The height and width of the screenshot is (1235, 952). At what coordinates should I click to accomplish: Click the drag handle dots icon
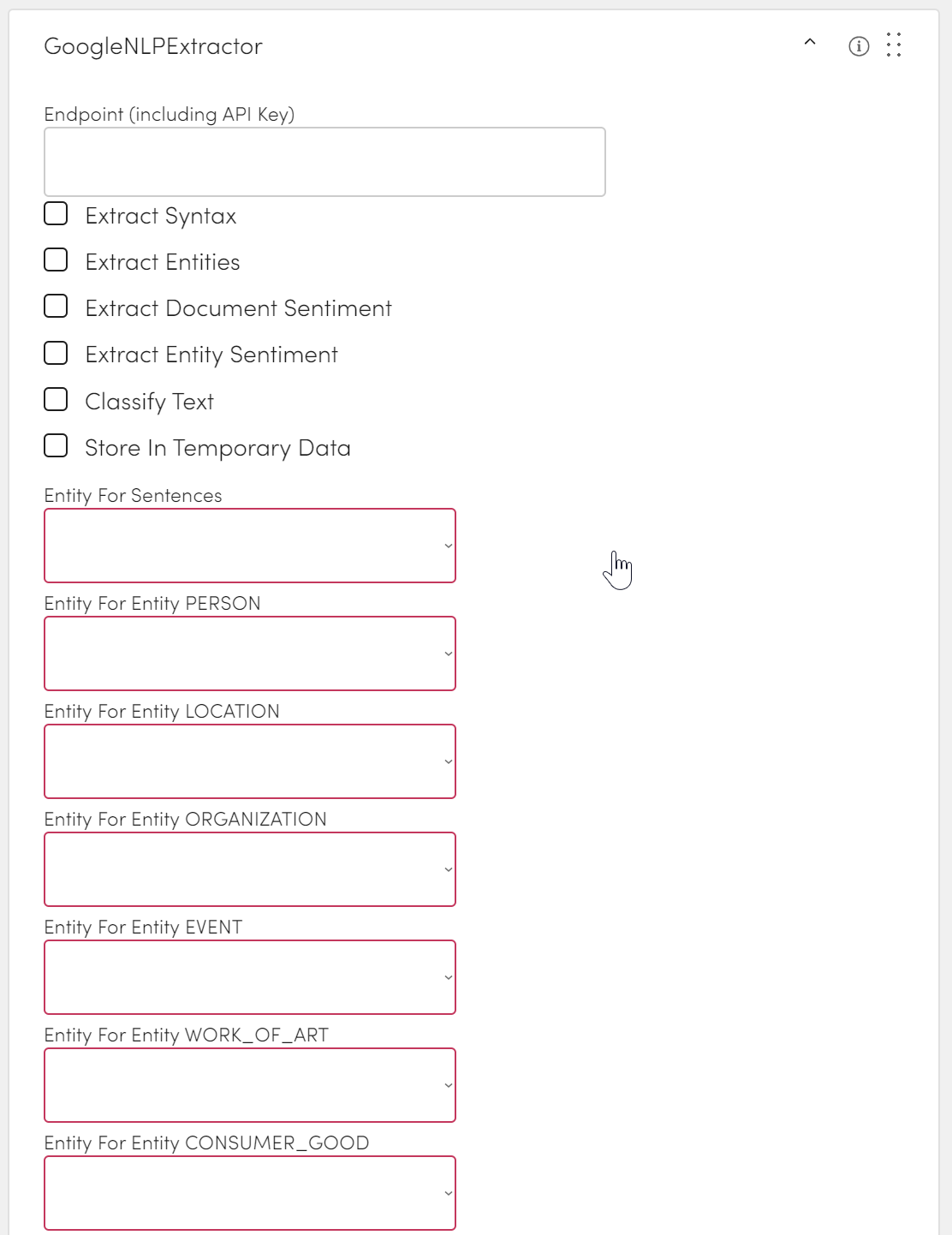[894, 45]
